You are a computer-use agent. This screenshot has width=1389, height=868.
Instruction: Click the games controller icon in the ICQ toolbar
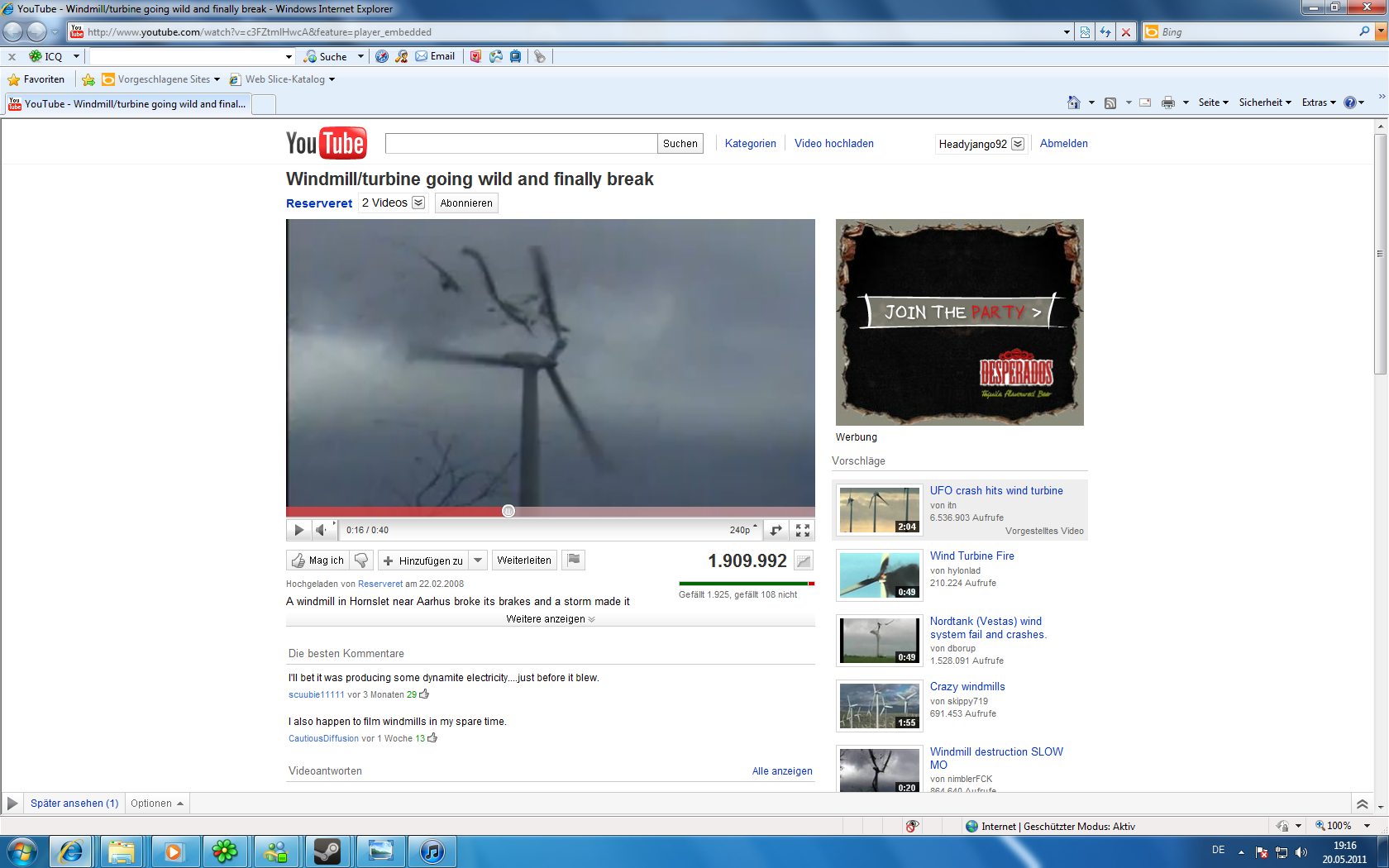tap(496, 56)
